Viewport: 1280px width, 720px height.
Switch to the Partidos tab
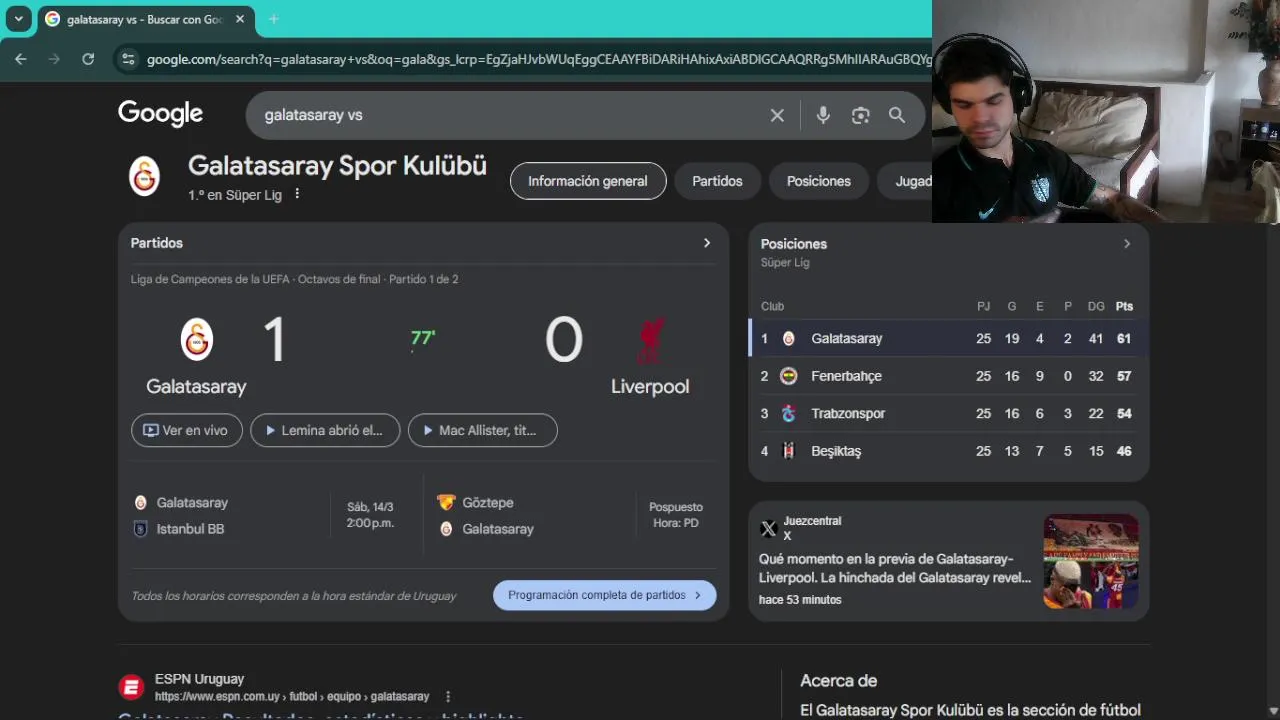click(x=717, y=181)
